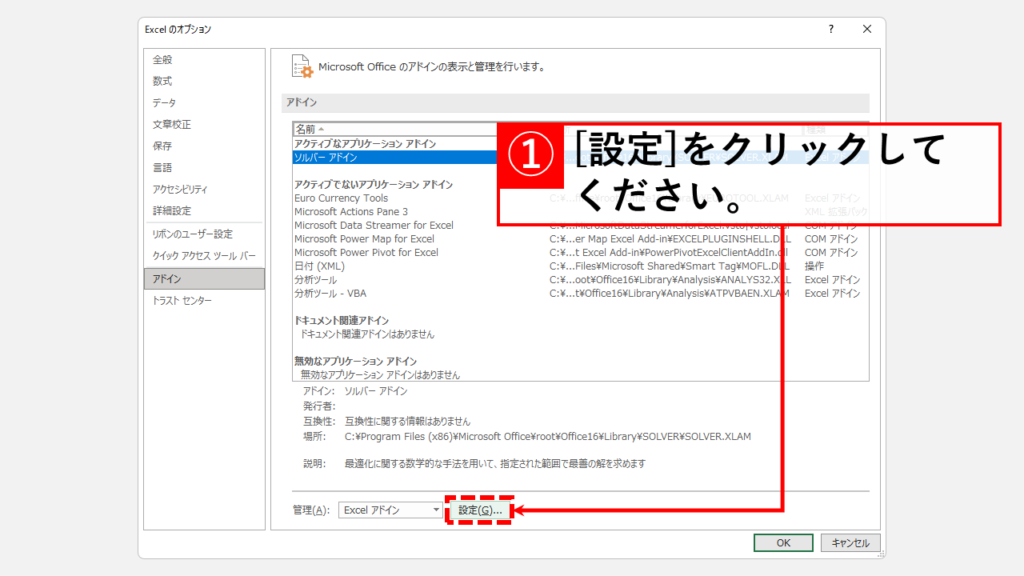Switch to the 数式 category

[163, 81]
